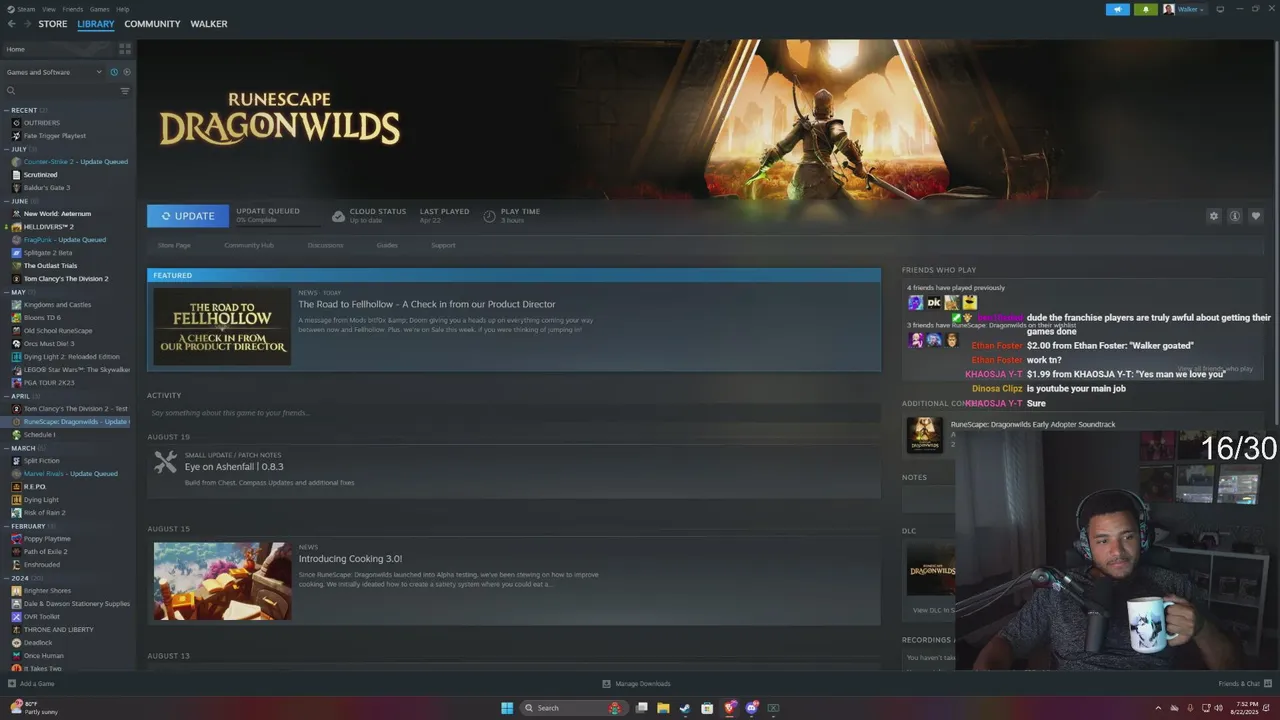Click the library search magnifier icon
Image resolution: width=1280 pixels, height=720 pixels.
(11, 91)
